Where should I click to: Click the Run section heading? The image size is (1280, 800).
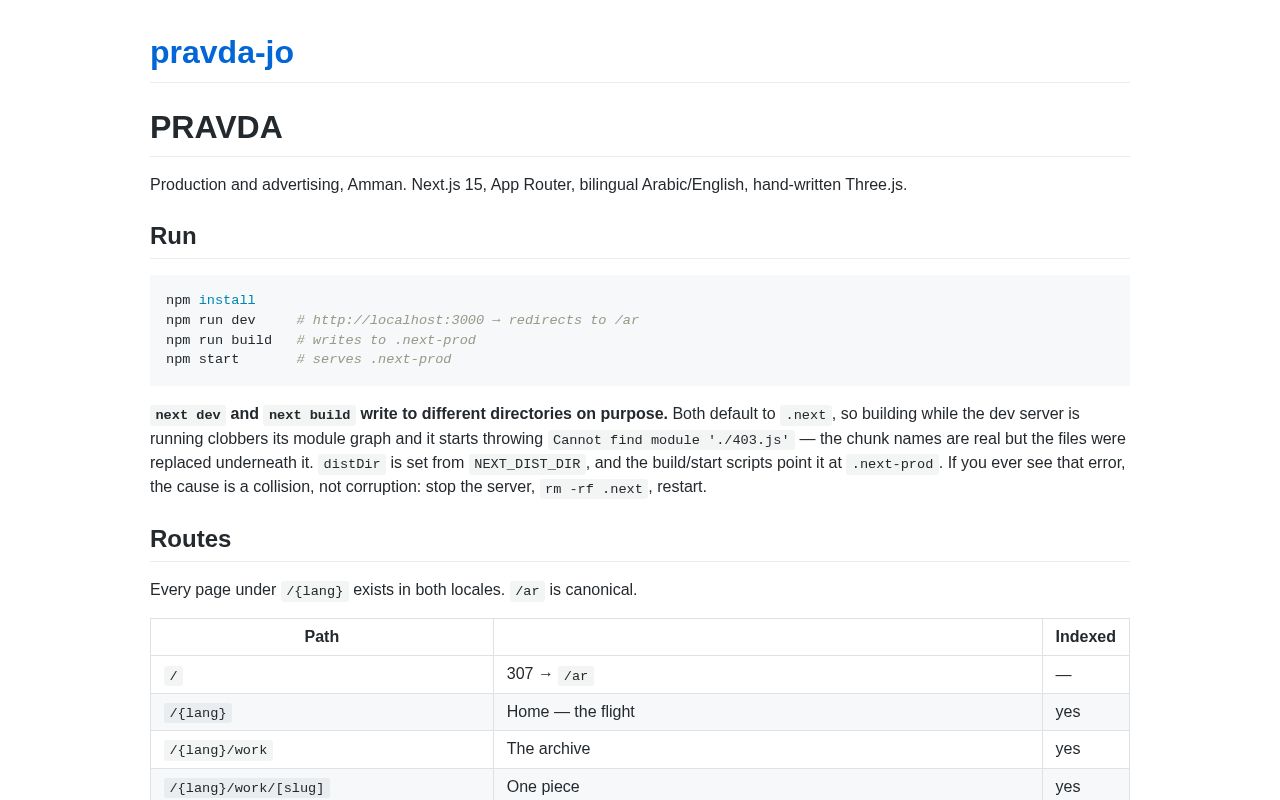point(173,236)
